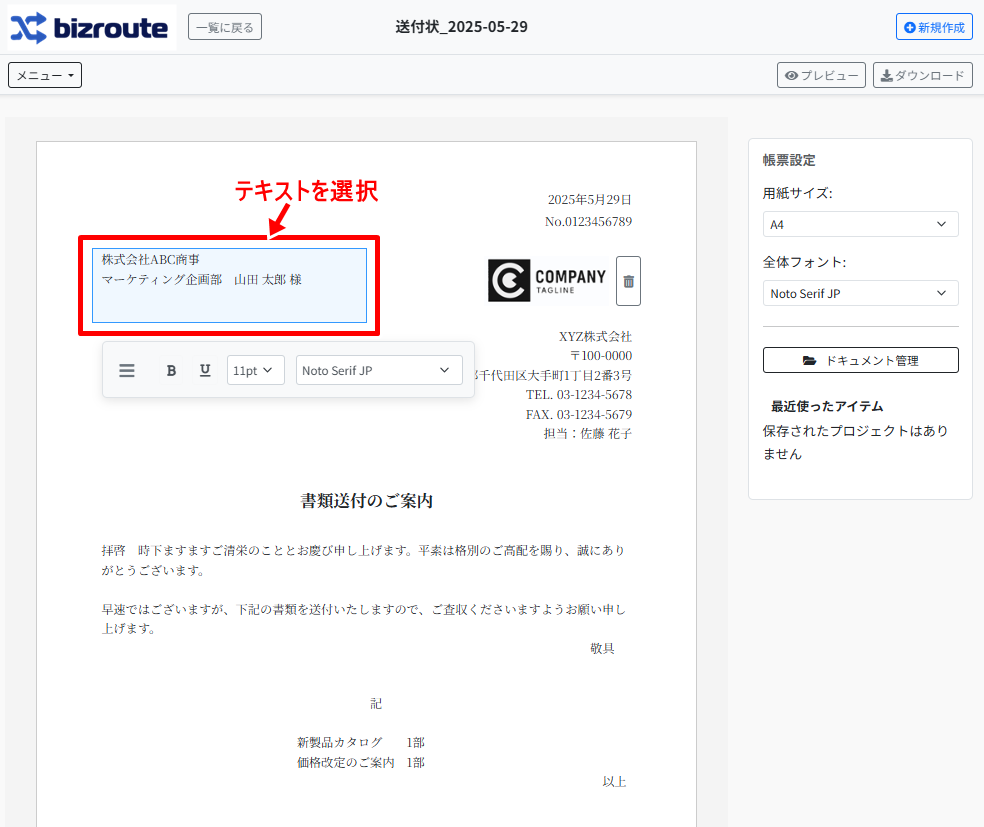Select the date text 2025年5月29日

(589, 200)
